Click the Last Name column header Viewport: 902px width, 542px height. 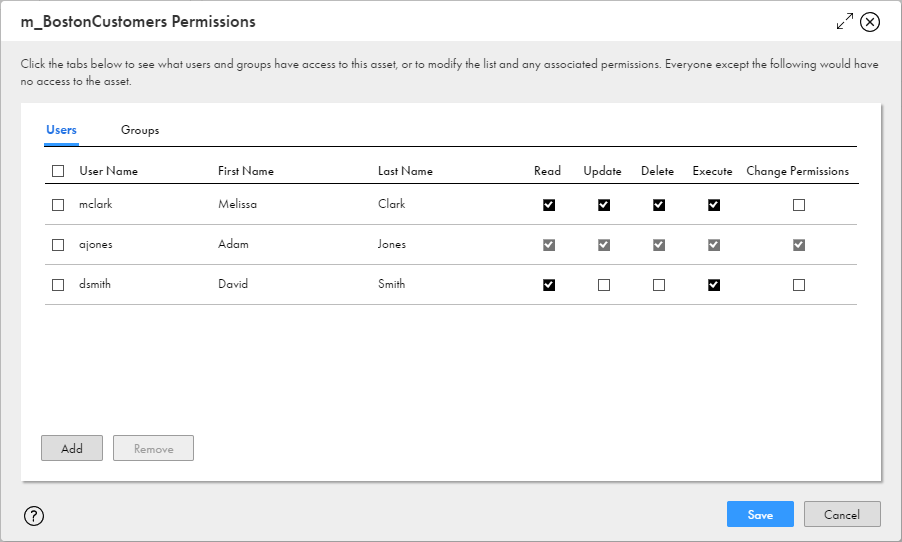coord(406,171)
